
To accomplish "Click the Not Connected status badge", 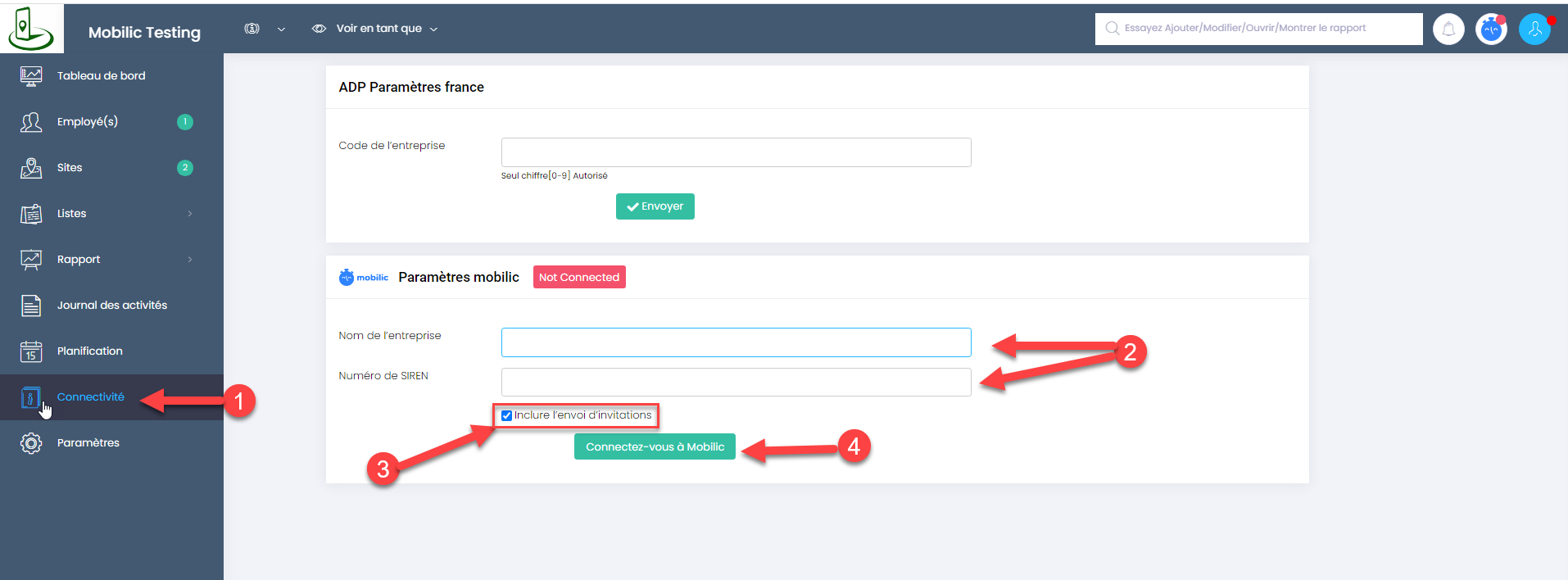I will coord(579,277).
